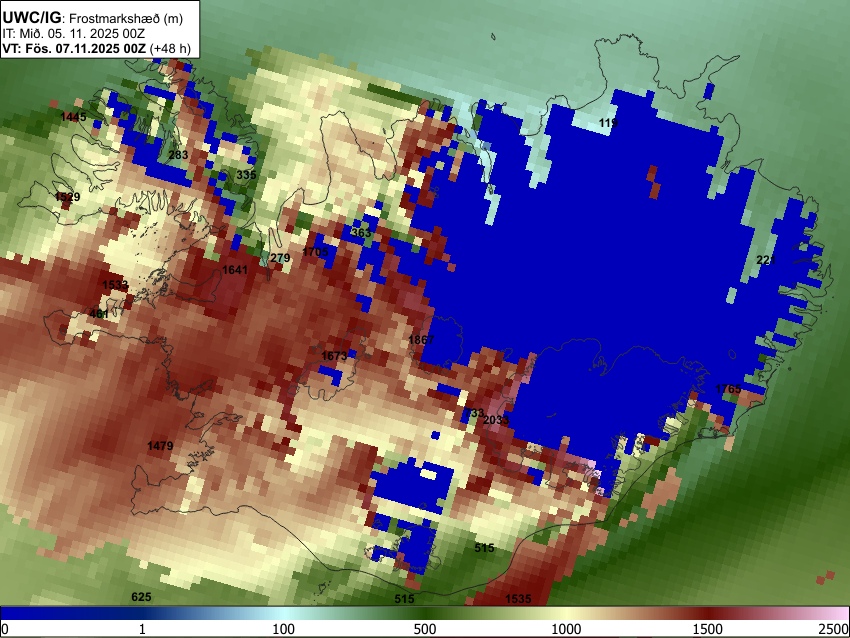Click the 1529 map value
This screenshot has width=850, height=638.
[67, 197]
